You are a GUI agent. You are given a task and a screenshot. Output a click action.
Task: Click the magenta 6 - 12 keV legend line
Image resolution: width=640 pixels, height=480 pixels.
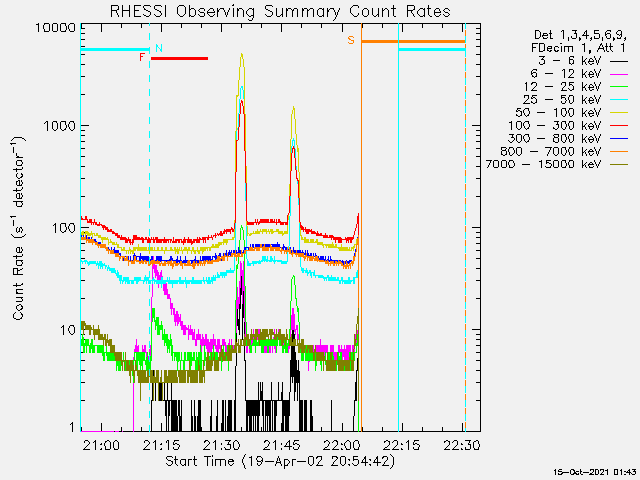point(619,74)
